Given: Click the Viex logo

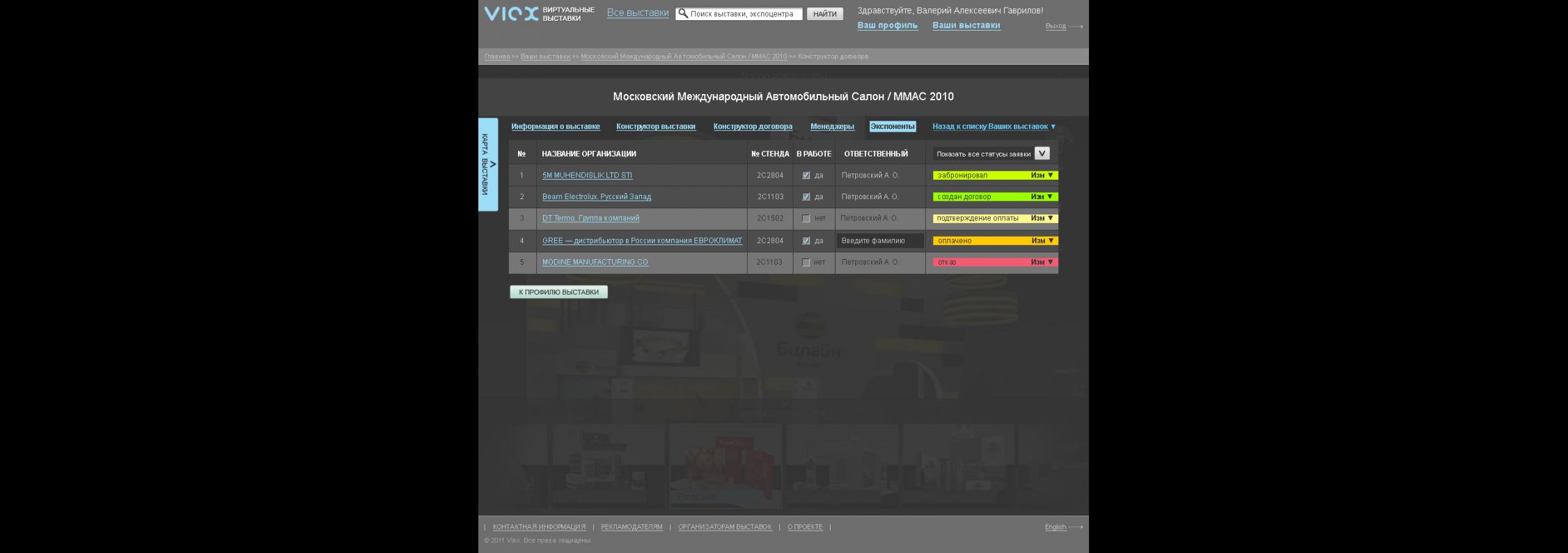Looking at the screenshot, I should (x=512, y=14).
